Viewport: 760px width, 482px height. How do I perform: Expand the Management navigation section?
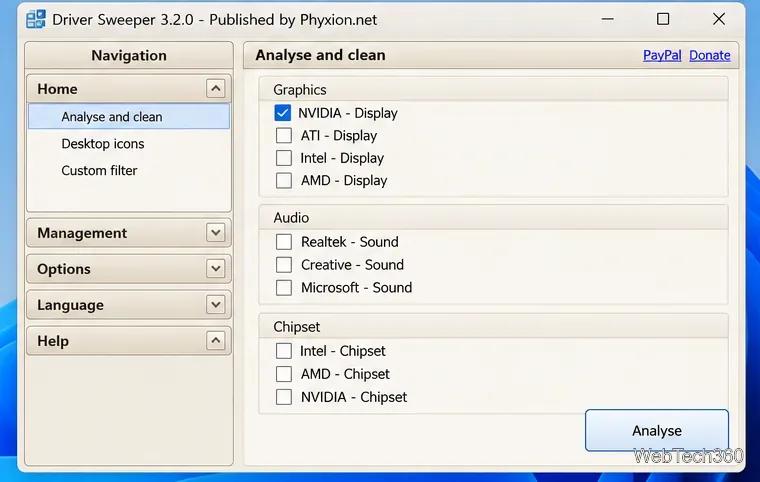click(216, 233)
